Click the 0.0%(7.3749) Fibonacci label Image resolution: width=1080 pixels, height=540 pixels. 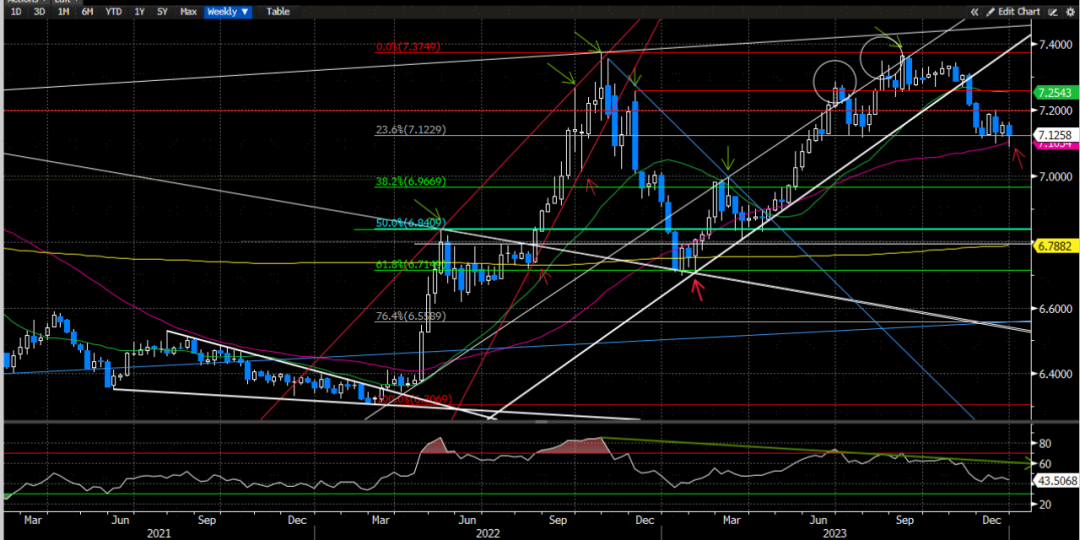(408, 47)
